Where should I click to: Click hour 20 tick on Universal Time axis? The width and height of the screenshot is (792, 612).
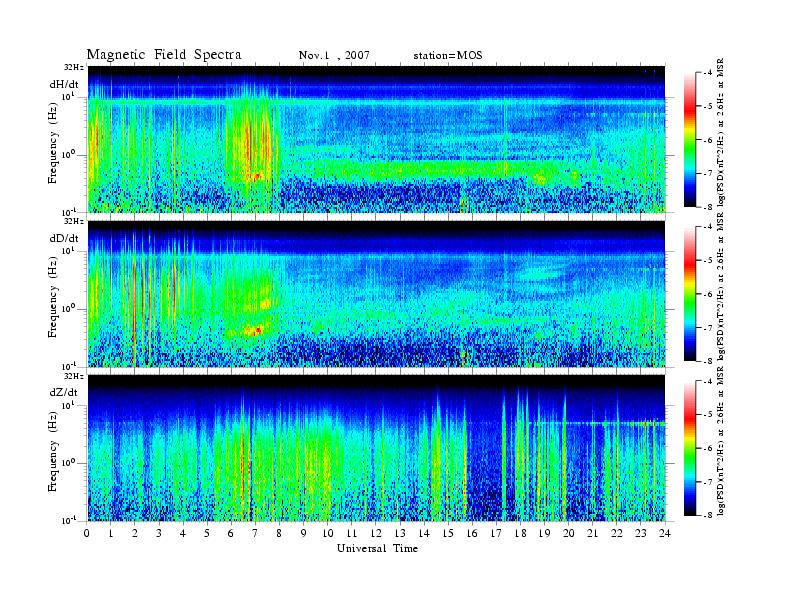(x=569, y=534)
